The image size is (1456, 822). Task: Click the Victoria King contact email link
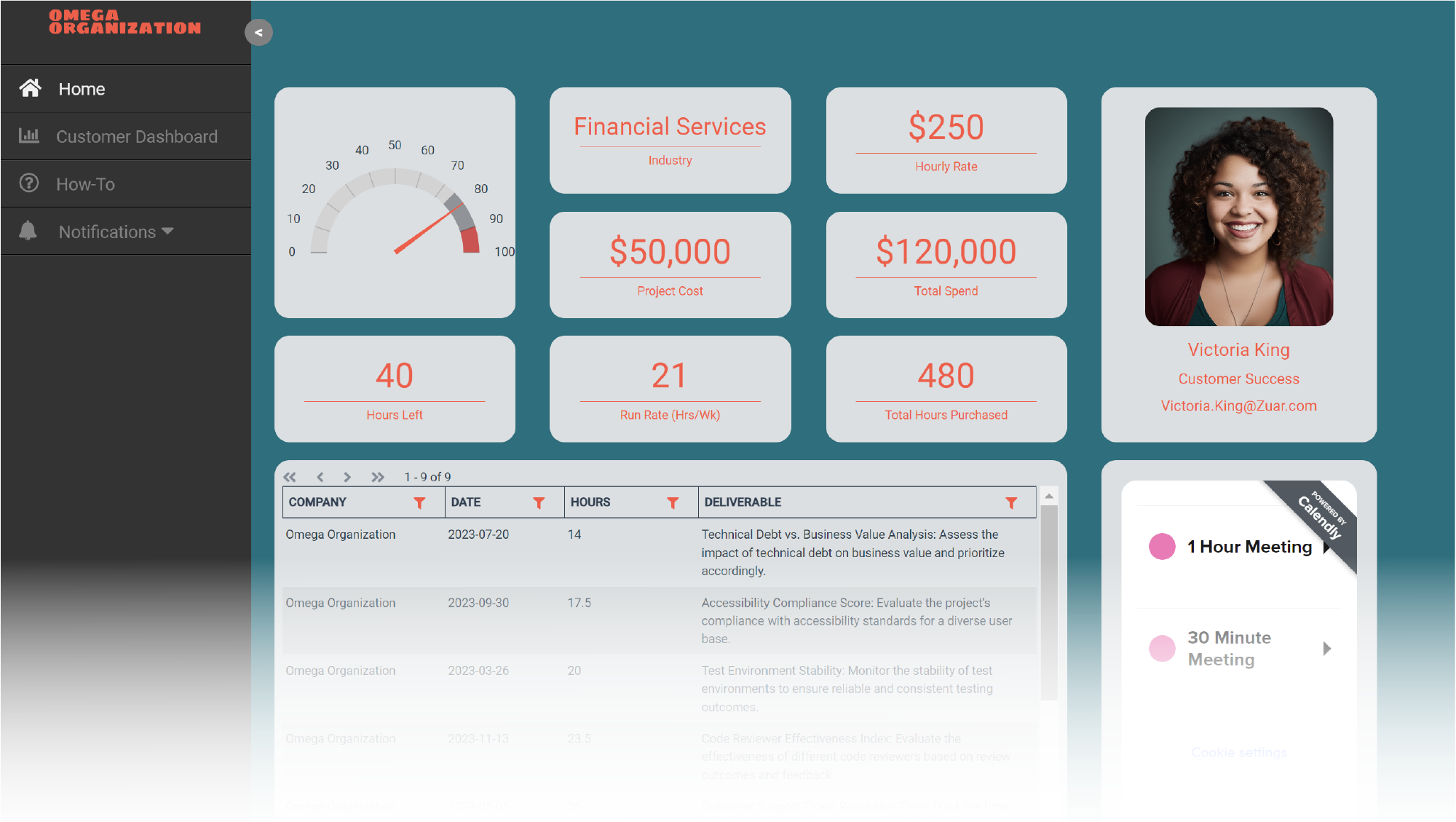pyautogui.click(x=1239, y=405)
